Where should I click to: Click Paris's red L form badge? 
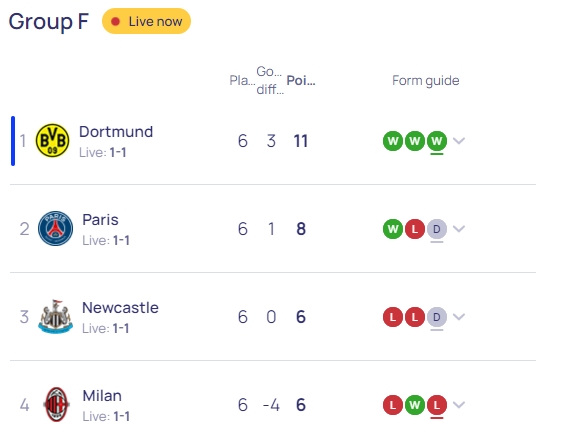[415, 229]
